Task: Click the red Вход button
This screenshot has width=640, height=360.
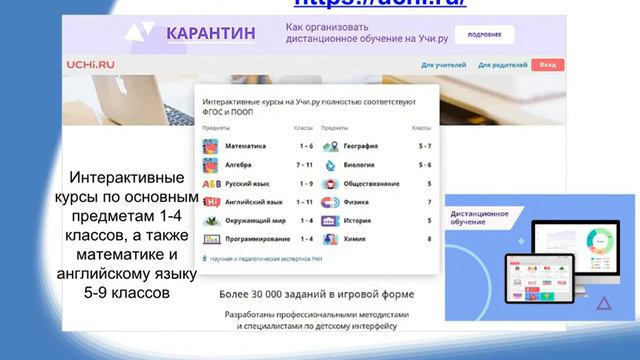Action: tap(548, 65)
